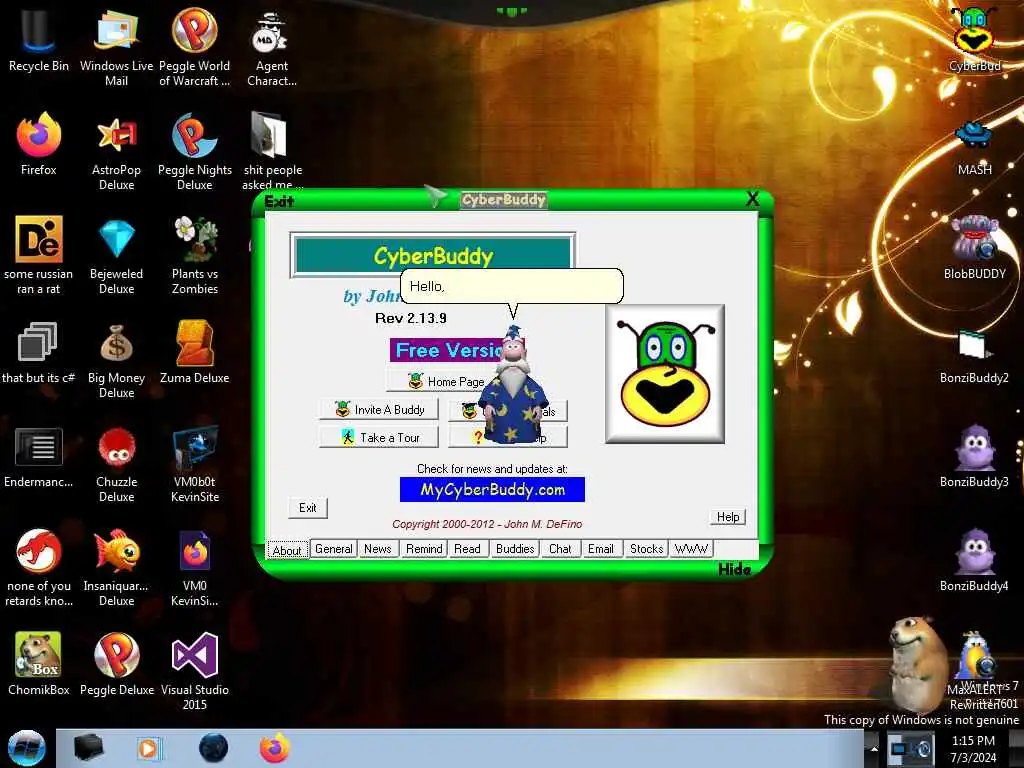This screenshot has width=1024, height=768.
Task: Open ChomikBox desktop icon
Action: 39,664
